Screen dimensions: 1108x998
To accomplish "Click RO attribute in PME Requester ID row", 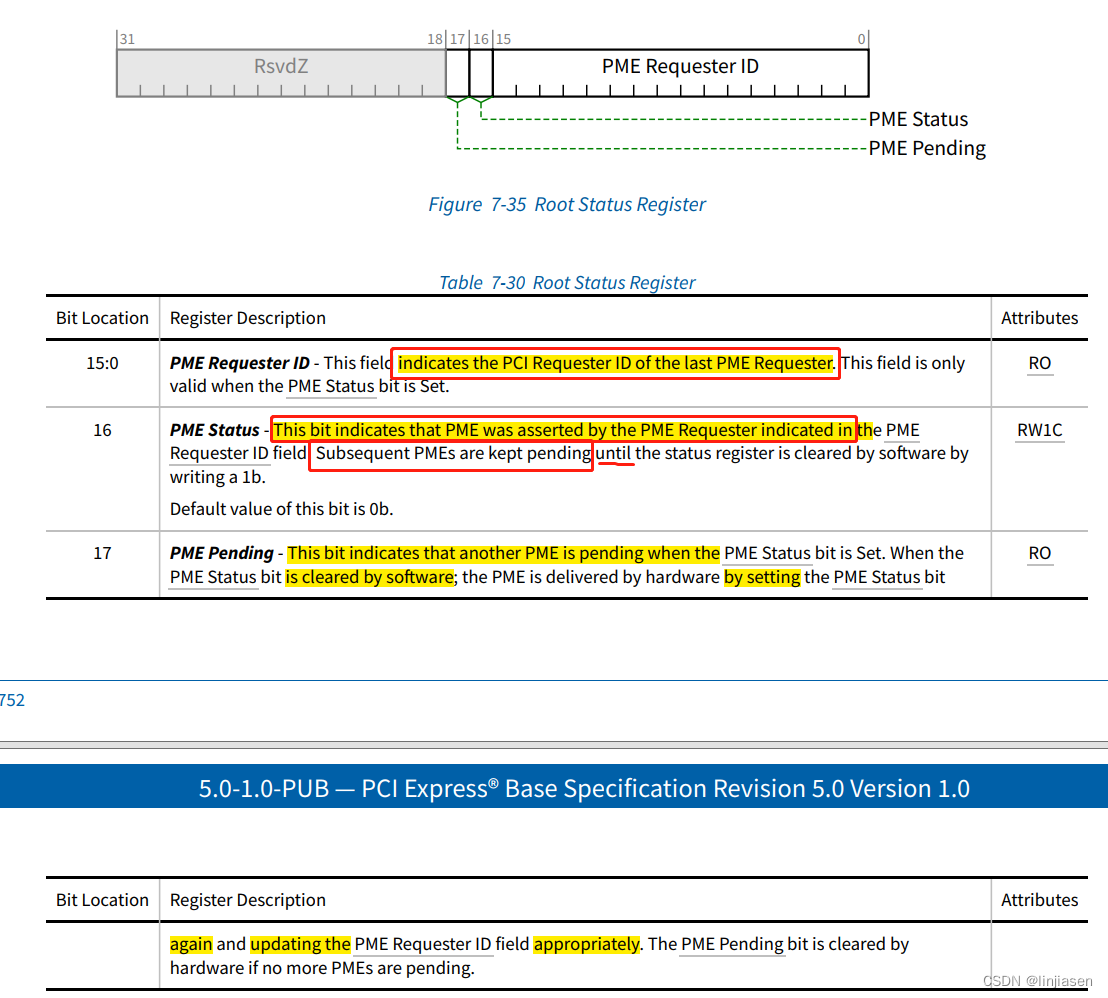I will coord(1039,363).
